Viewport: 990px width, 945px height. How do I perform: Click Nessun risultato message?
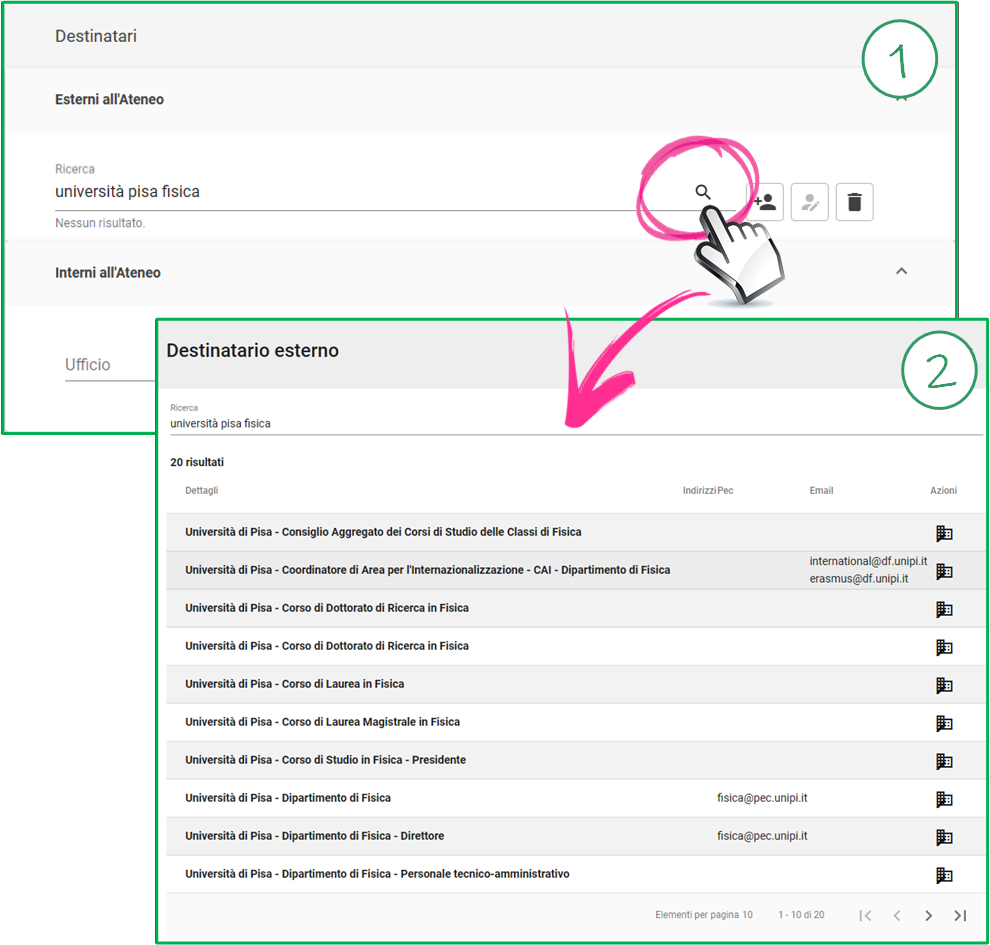pos(100,223)
